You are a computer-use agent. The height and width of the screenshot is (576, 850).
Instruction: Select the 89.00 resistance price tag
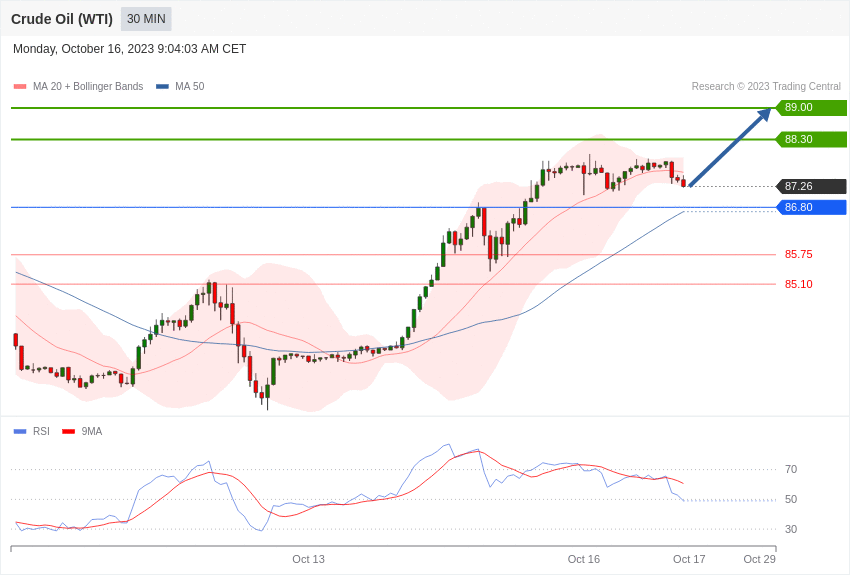(812, 107)
